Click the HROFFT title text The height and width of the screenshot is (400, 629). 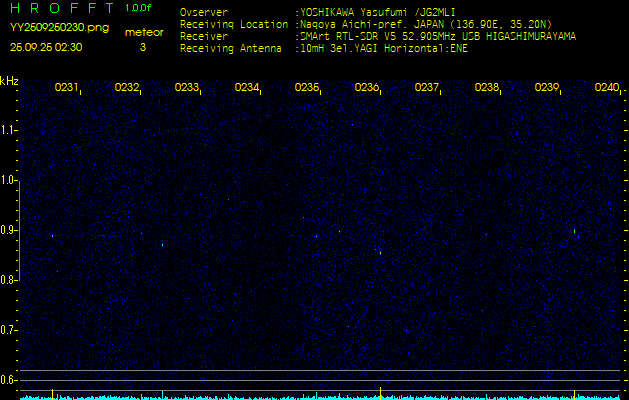coord(62,8)
